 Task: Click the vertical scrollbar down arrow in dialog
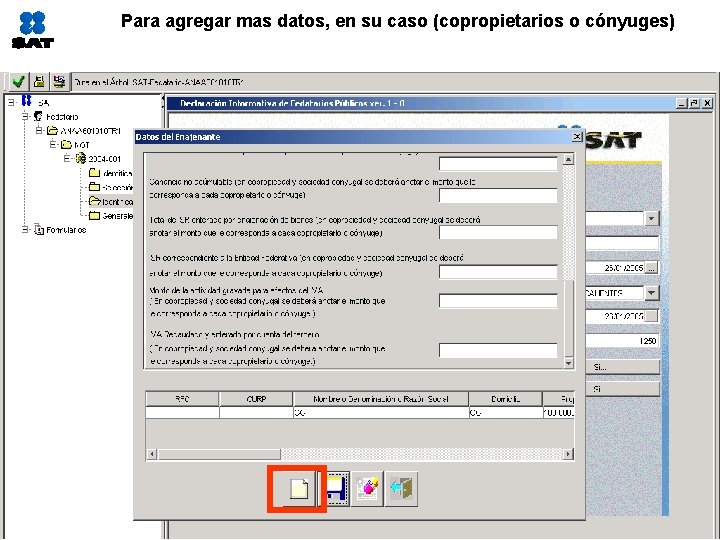[x=568, y=363]
